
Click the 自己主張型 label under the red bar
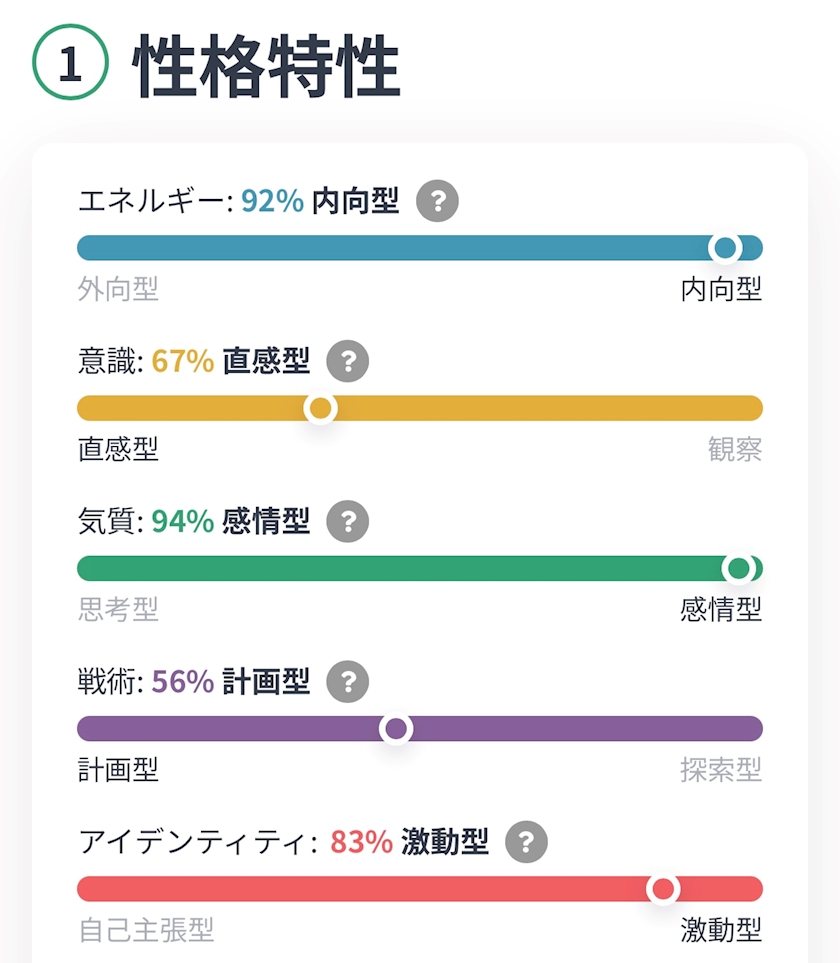click(x=146, y=930)
